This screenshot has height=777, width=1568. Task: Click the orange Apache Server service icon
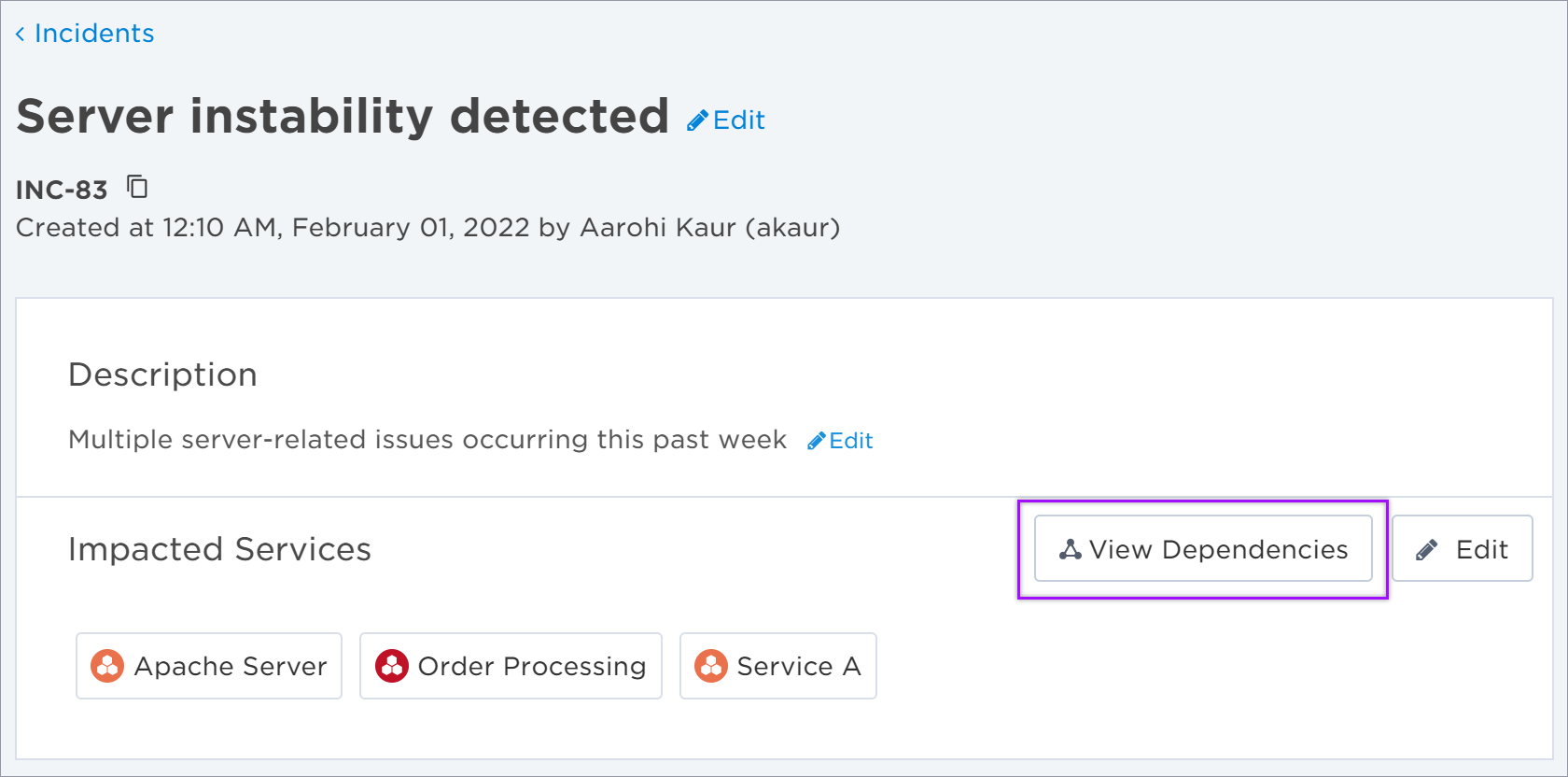107,666
